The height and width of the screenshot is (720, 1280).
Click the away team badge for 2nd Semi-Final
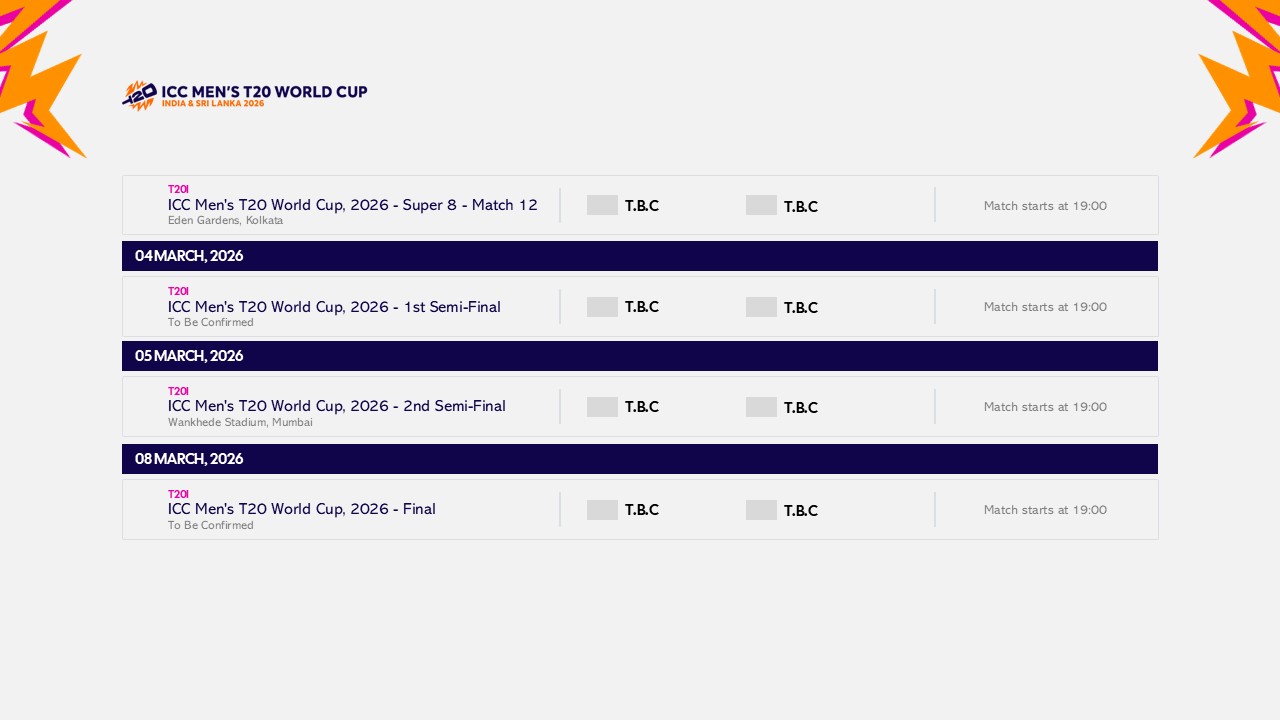point(761,406)
